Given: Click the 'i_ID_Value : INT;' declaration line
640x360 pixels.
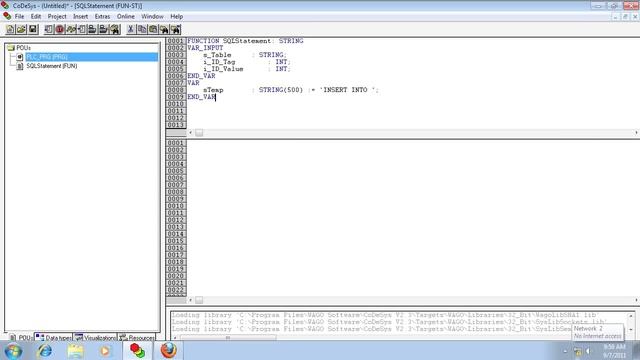Looking at the screenshot, I should point(247,69).
